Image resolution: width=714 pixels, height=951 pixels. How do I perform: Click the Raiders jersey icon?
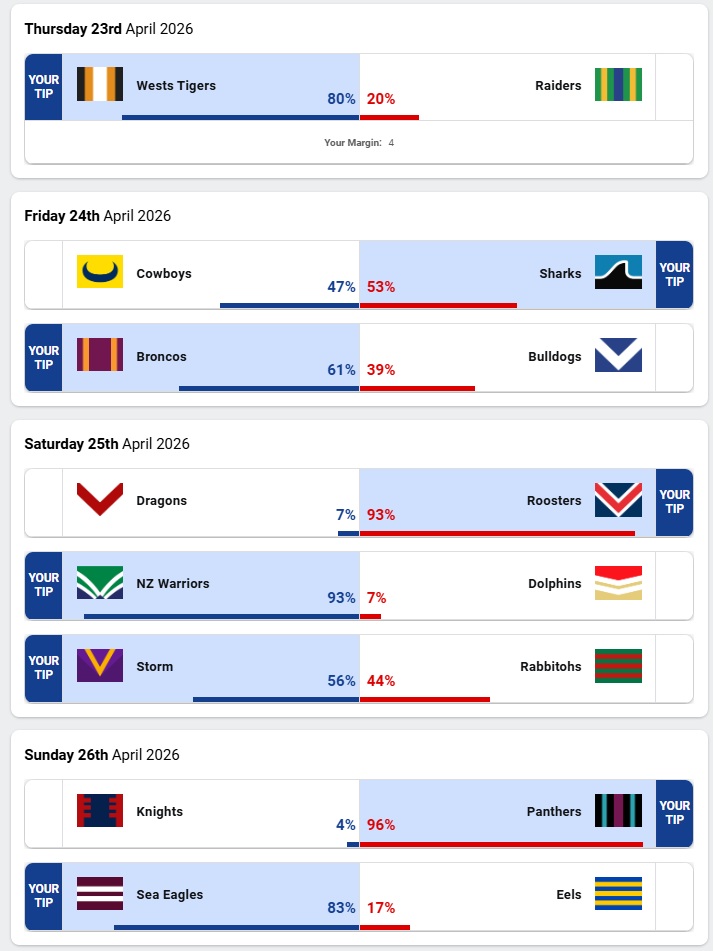618,85
